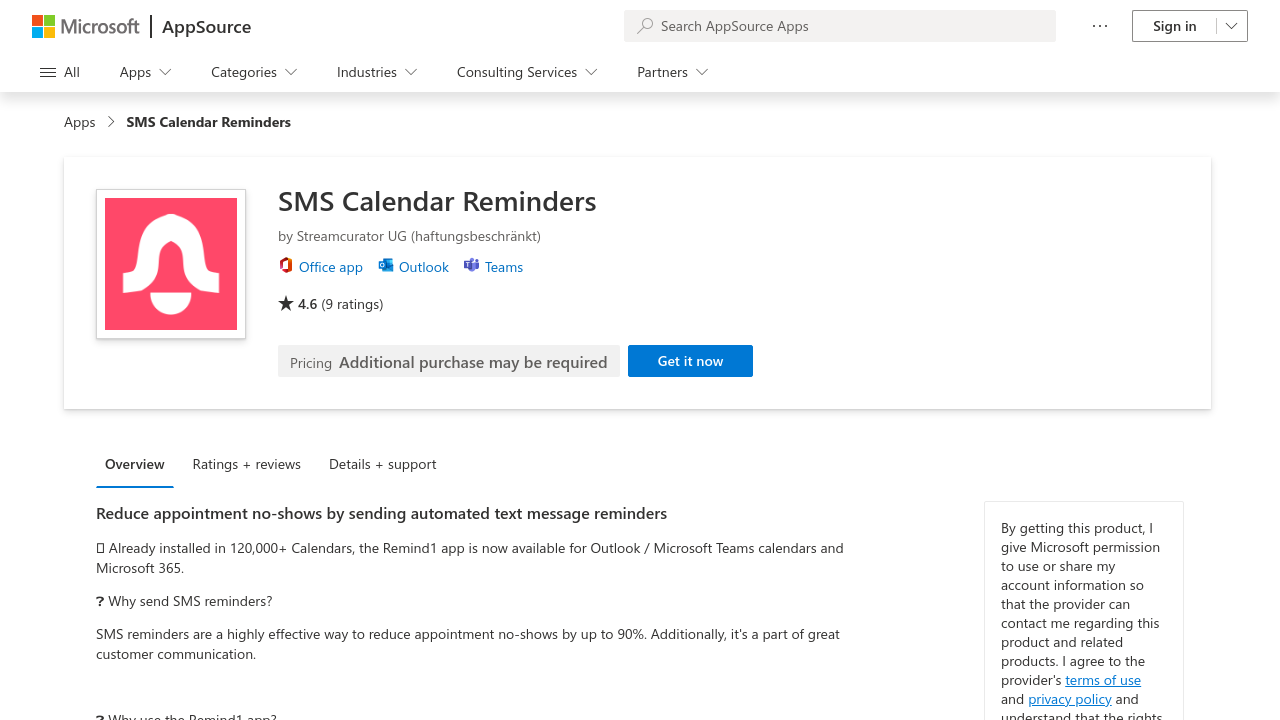
Task: Expand the Sign in arrow dropdown
Action: [1232, 26]
